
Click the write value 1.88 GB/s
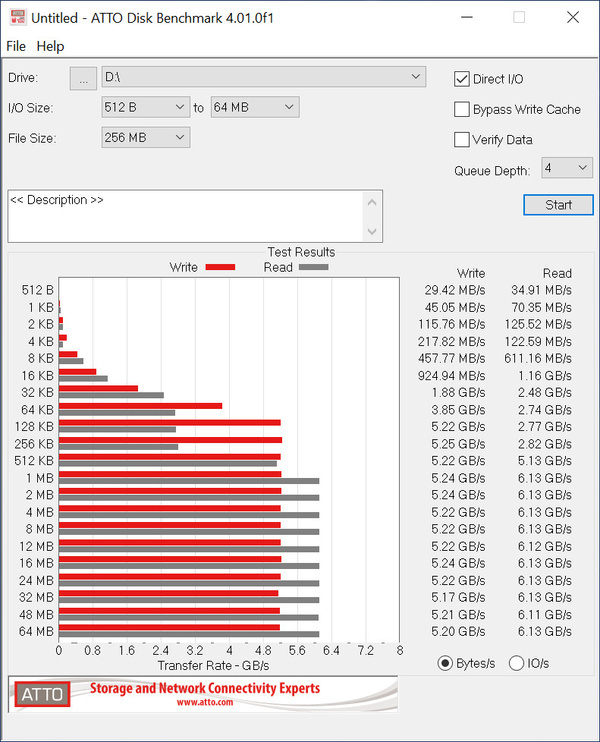click(x=458, y=393)
